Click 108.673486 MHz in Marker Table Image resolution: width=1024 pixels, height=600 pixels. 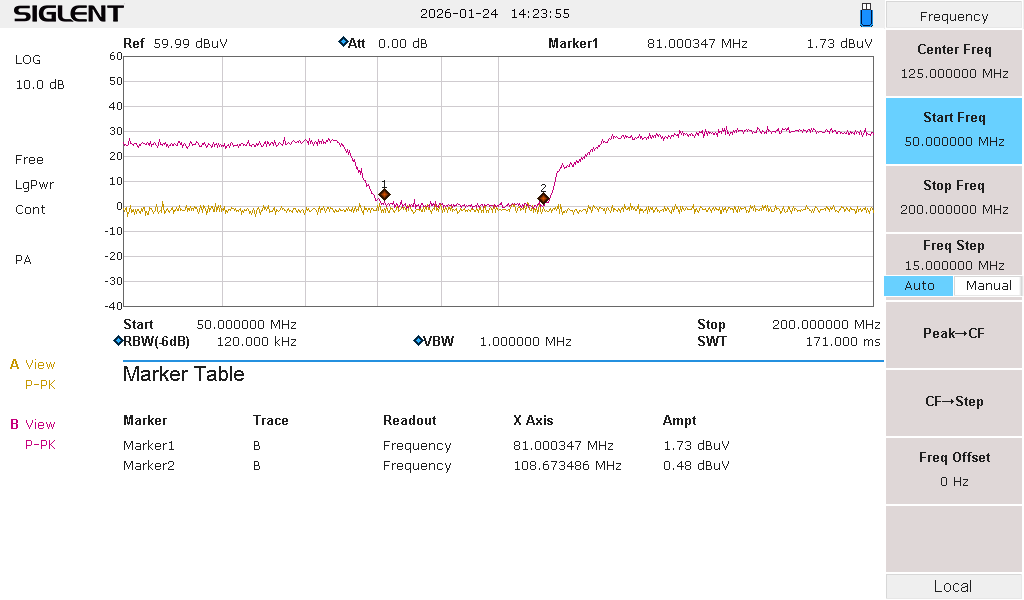[567, 466]
